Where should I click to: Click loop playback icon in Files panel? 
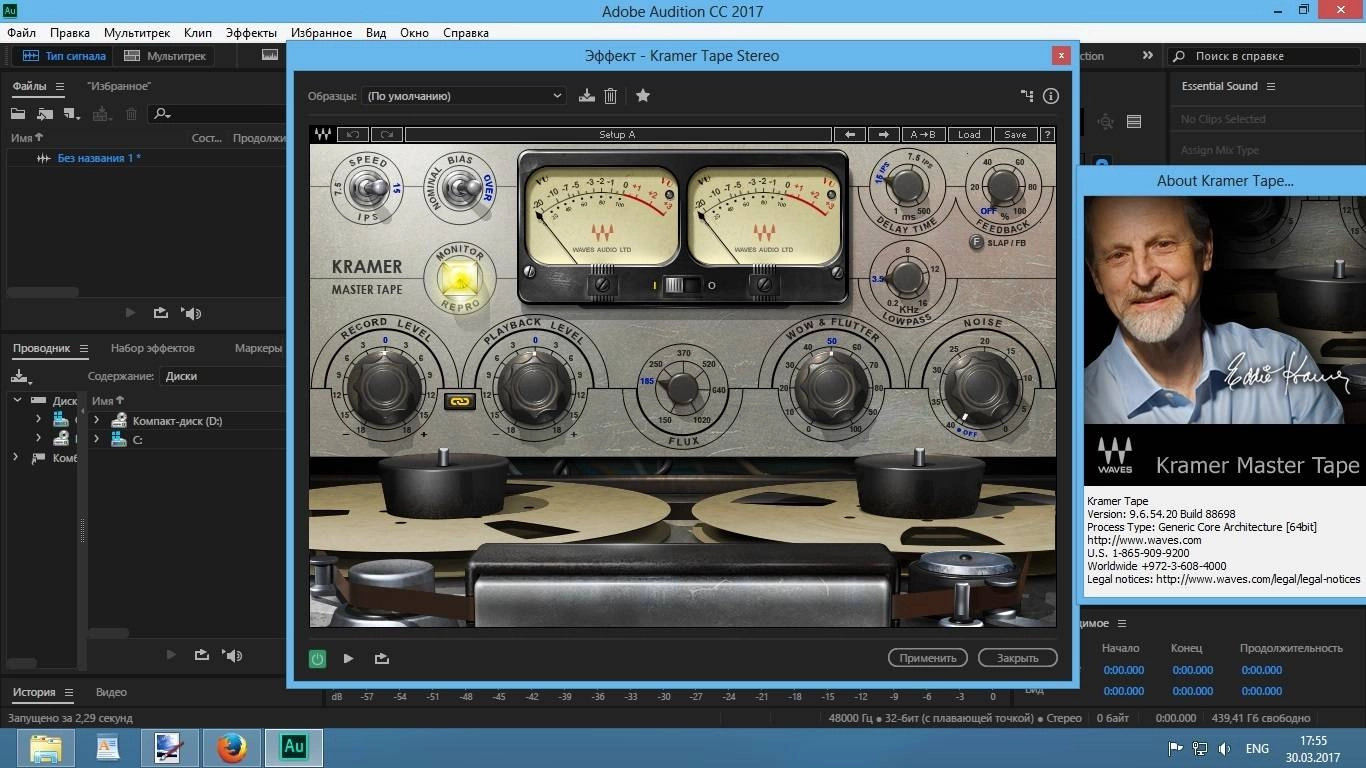tap(161, 313)
